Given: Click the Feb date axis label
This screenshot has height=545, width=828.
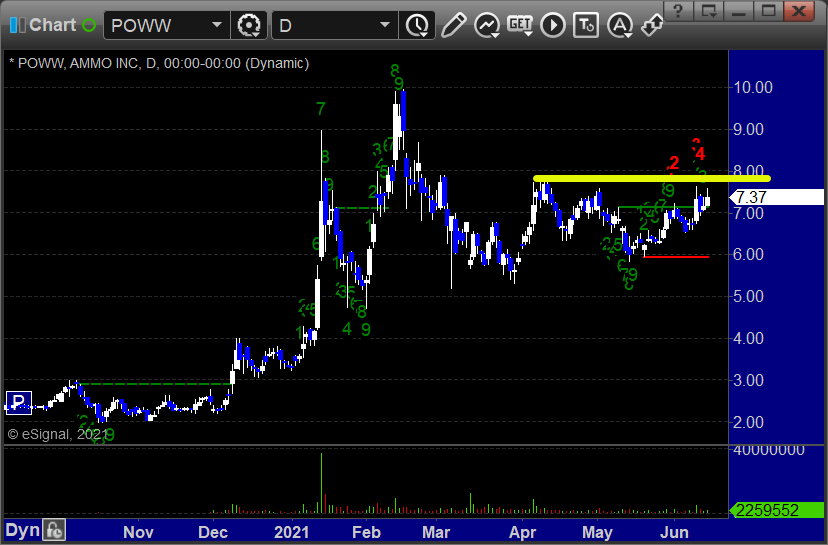Looking at the screenshot, I should pos(366,532).
